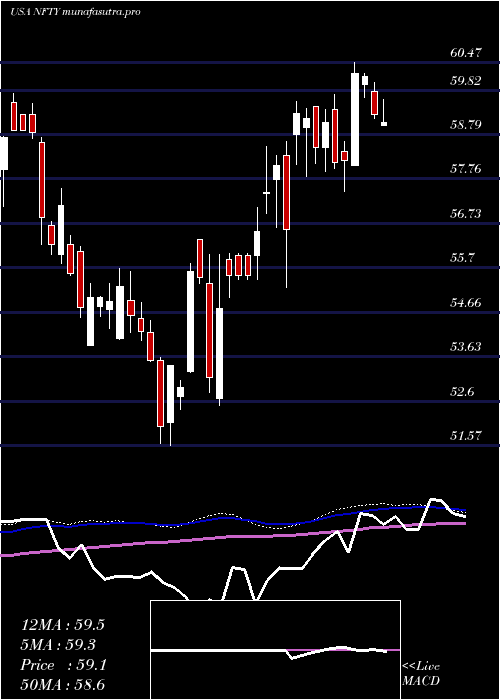Click the 56.73 price level label
This screenshot has height=700, width=500.
click(466, 213)
